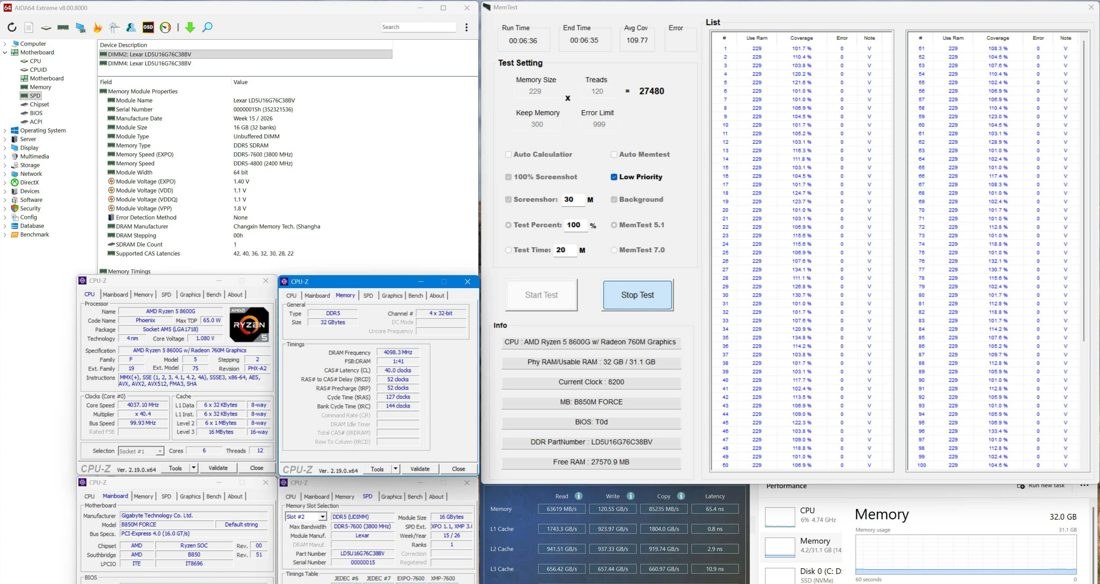Toggle the Background checkbox in MemTest
The height and width of the screenshot is (584, 1100).
(614, 199)
